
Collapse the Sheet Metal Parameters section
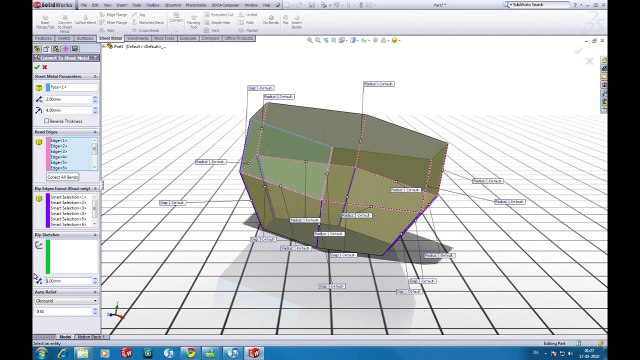click(95, 76)
